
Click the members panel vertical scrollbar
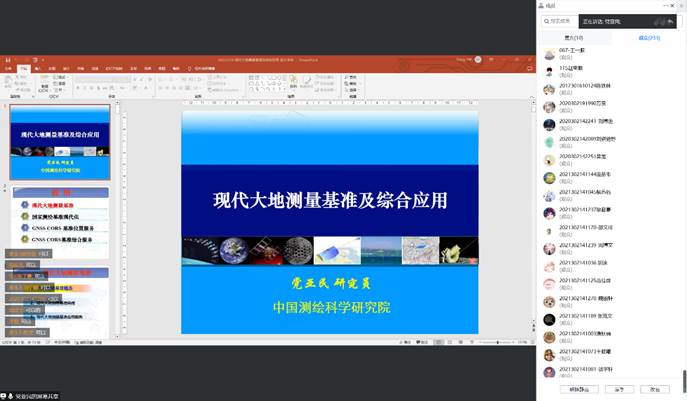click(x=684, y=380)
